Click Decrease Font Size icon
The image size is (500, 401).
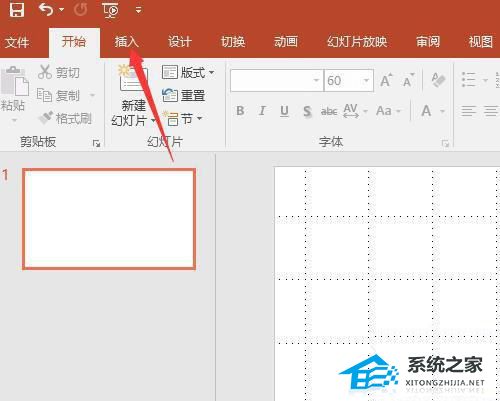click(x=408, y=80)
